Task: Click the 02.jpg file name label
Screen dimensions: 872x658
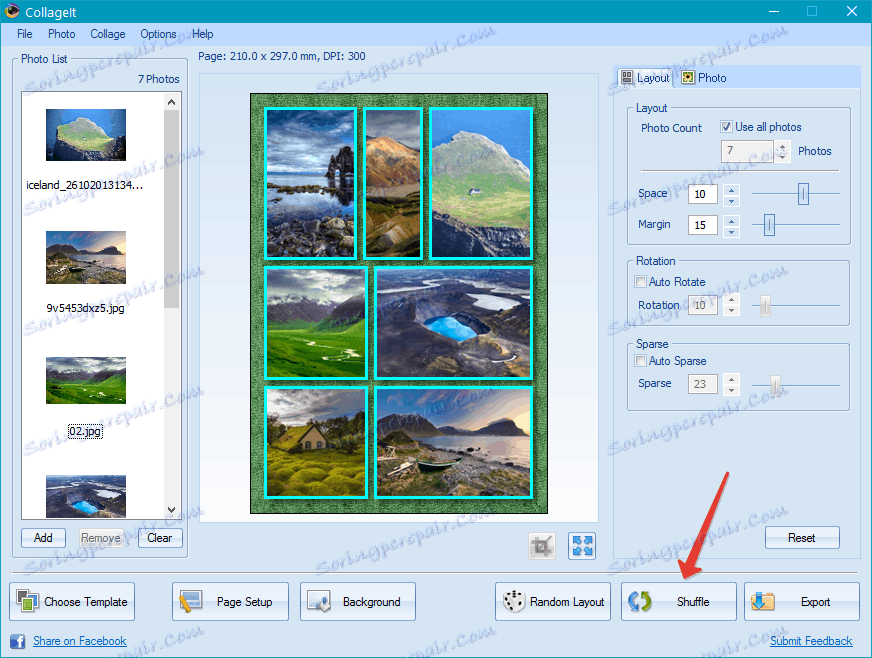Action: (x=85, y=431)
